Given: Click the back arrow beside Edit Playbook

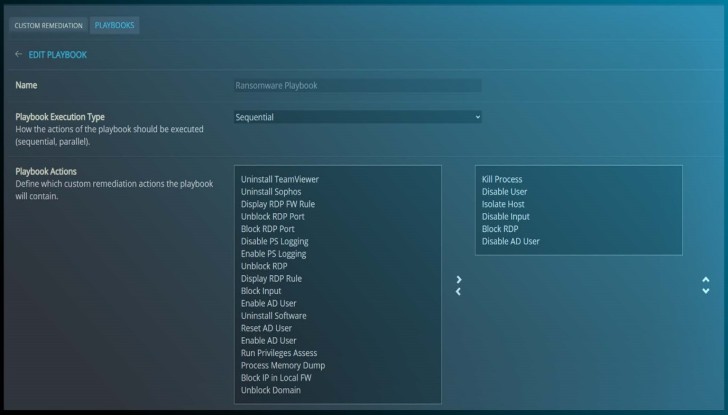Looking at the screenshot, I should pos(18,54).
